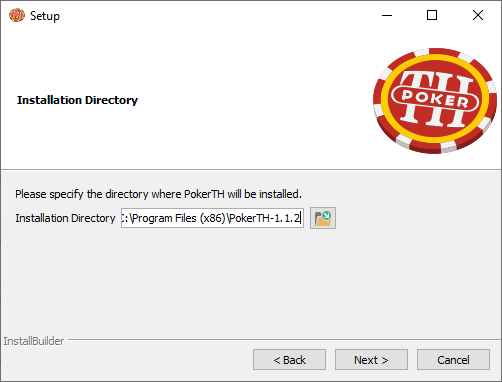Click the bold Installation Directory heading
Viewport: 502px width, 382px height.
pyautogui.click(x=77, y=100)
